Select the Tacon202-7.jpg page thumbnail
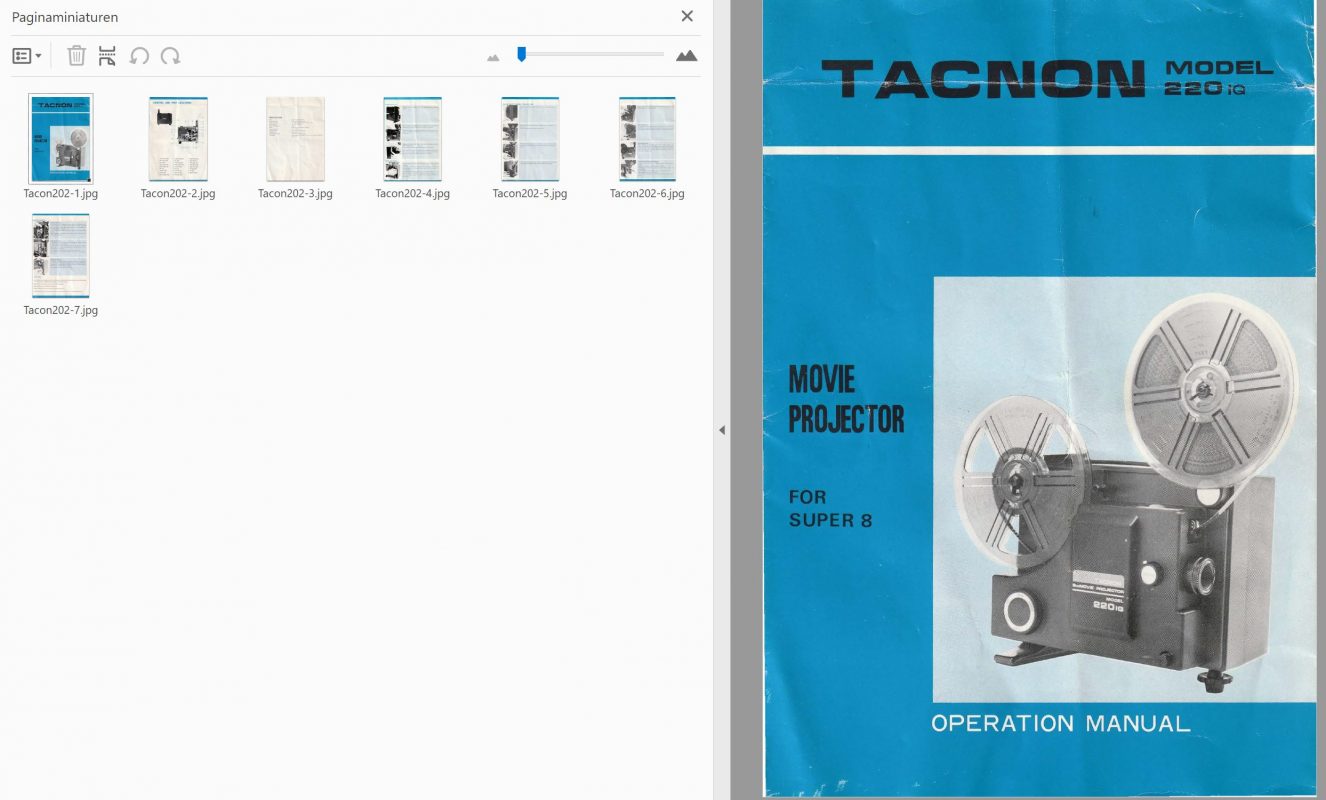Image resolution: width=1326 pixels, height=800 pixels. (61, 256)
